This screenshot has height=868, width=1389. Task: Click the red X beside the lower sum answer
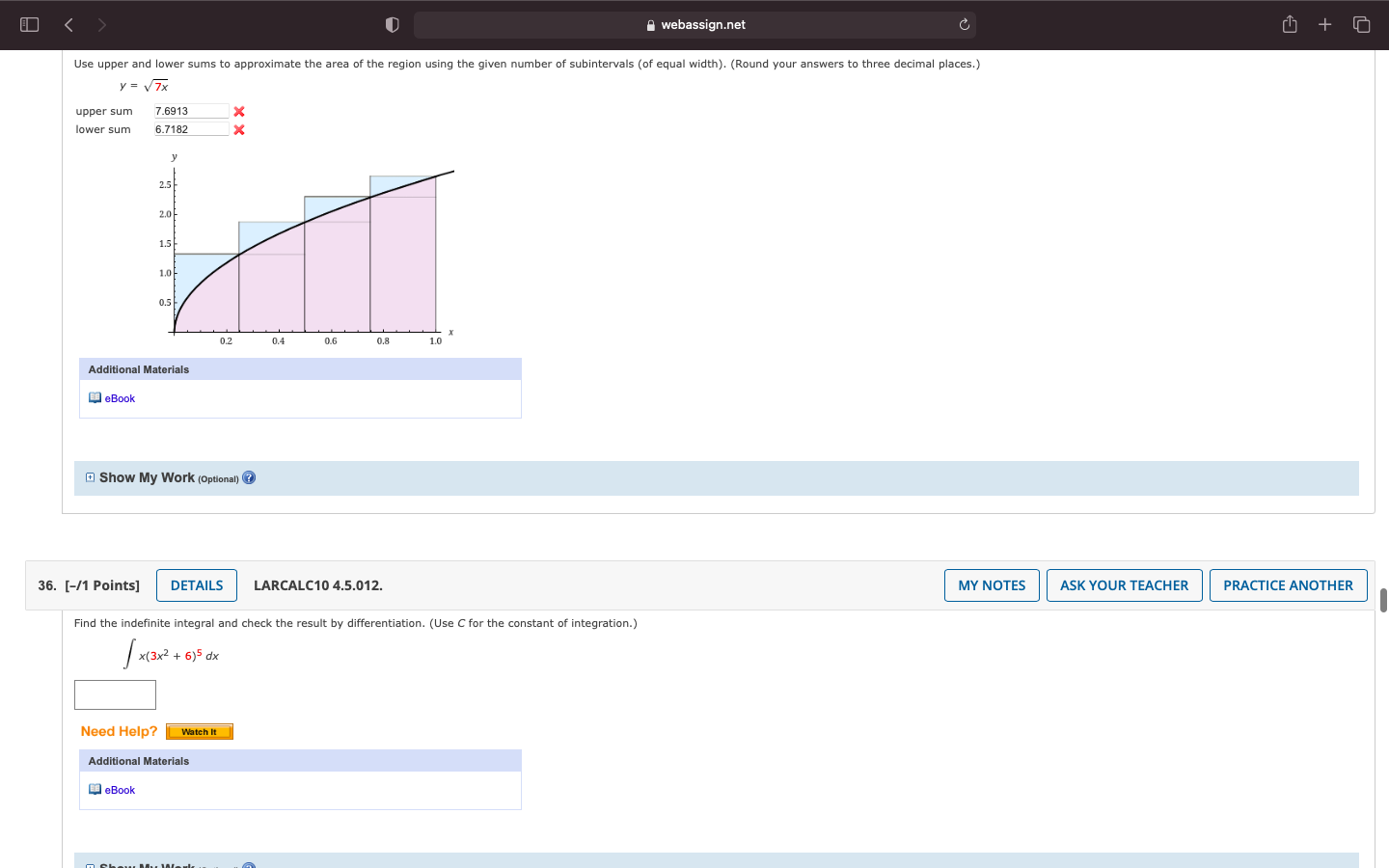tap(238, 129)
